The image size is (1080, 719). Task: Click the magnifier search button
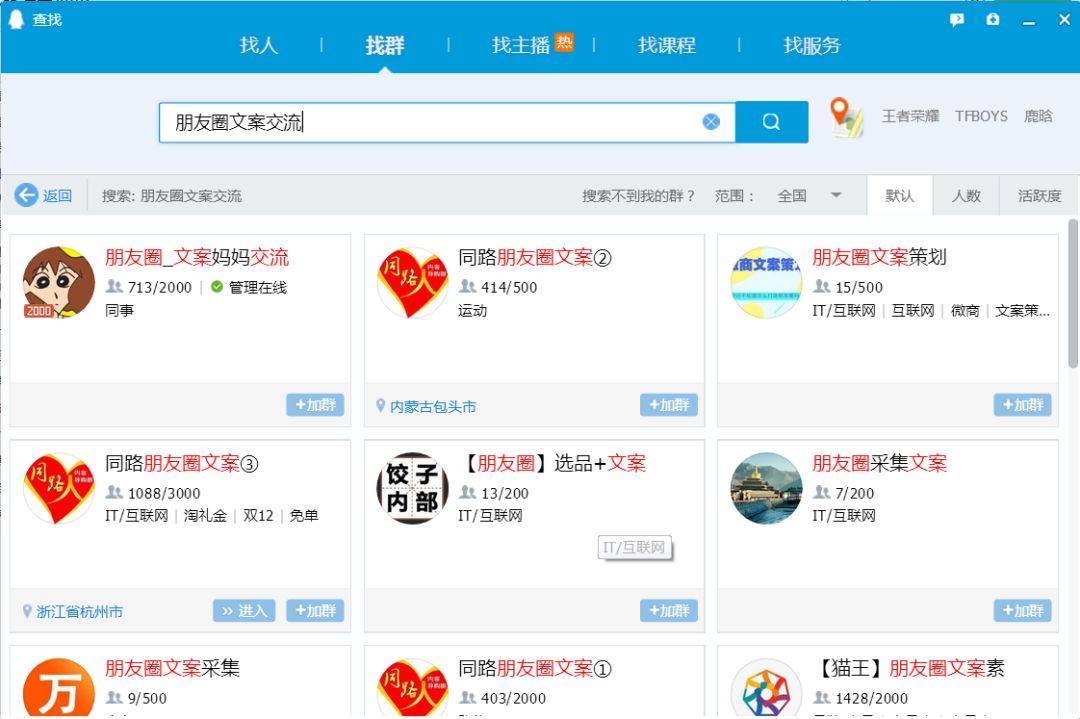click(x=771, y=122)
